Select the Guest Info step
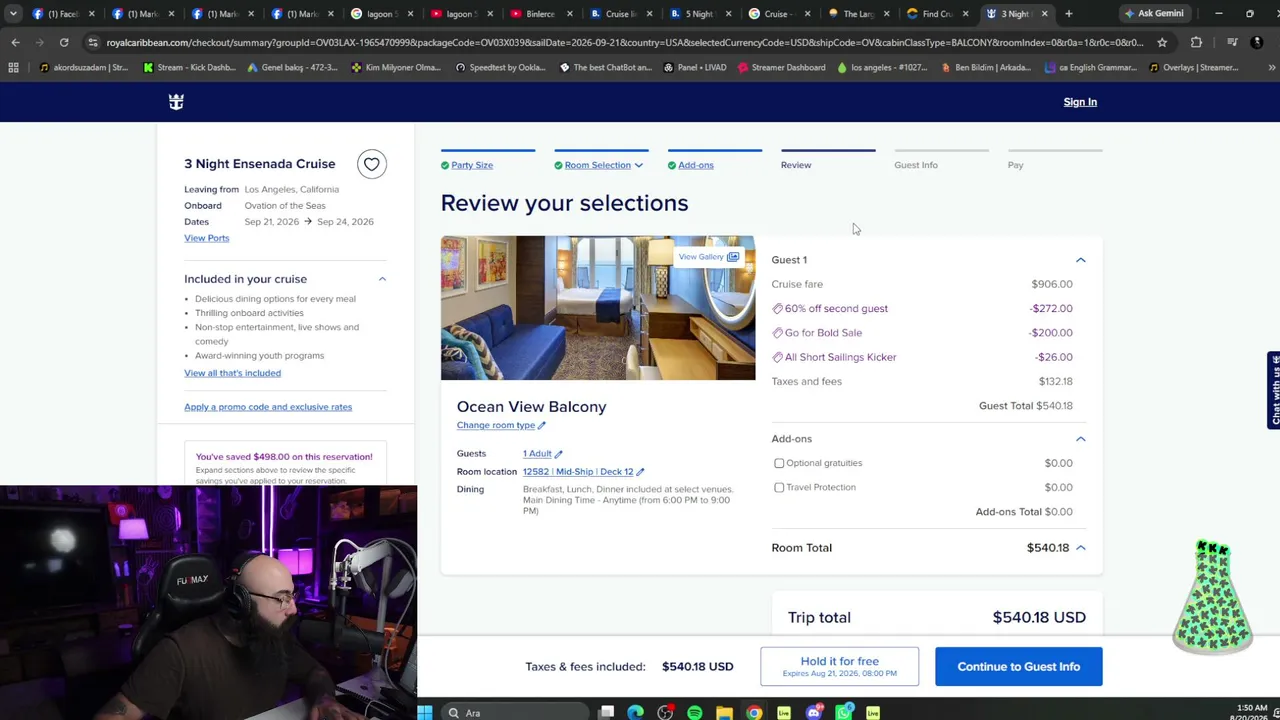The height and width of the screenshot is (720, 1280). click(916, 165)
